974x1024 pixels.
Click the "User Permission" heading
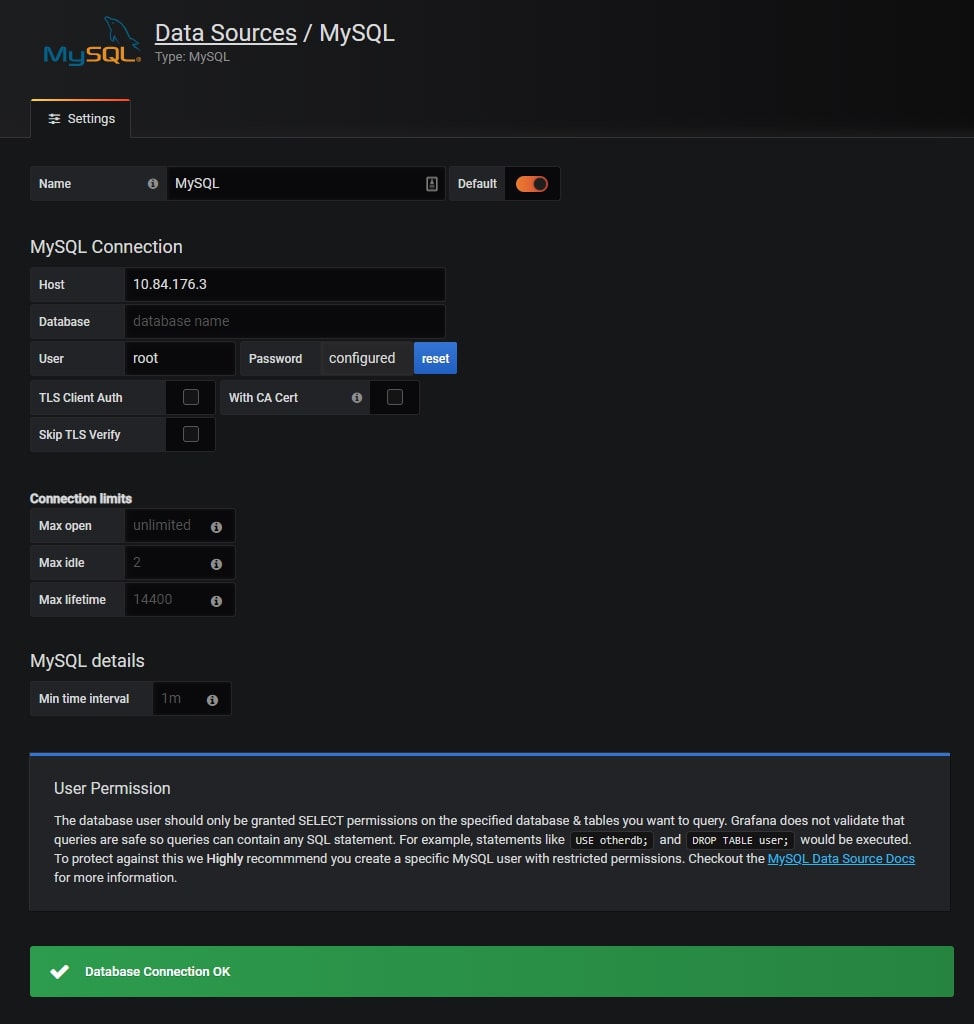[112, 788]
